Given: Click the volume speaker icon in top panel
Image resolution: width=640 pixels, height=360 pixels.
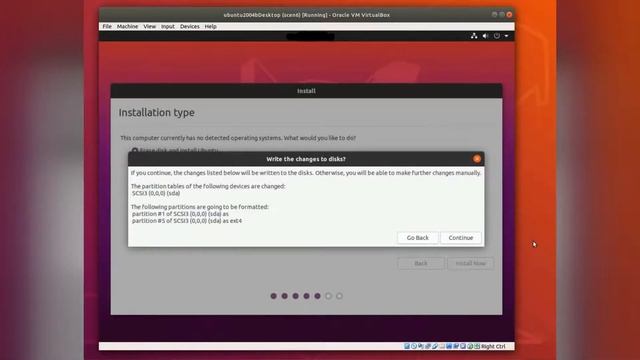Looking at the screenshot, I should pos(485,36).
